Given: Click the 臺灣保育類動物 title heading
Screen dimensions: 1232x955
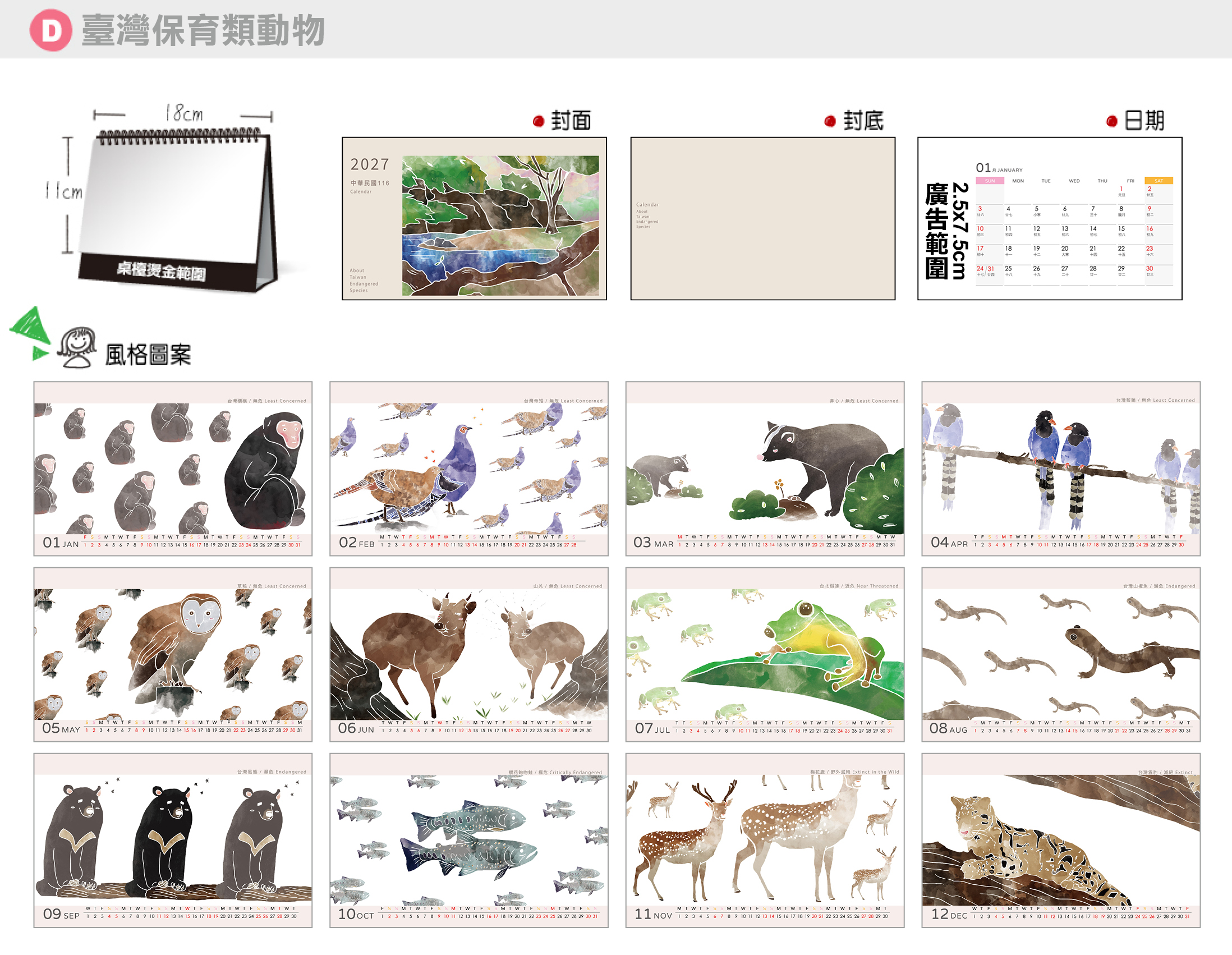Looking at the screenshot, I should (x=203, y=30).
